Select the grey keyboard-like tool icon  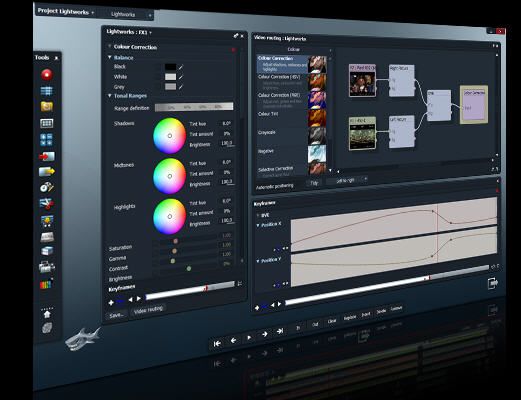pos(47,237)
